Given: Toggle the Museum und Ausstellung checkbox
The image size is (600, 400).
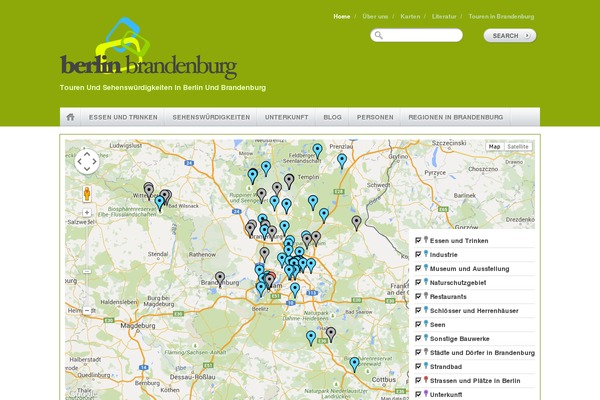Looking at the screenshot, I should point(418,268).
